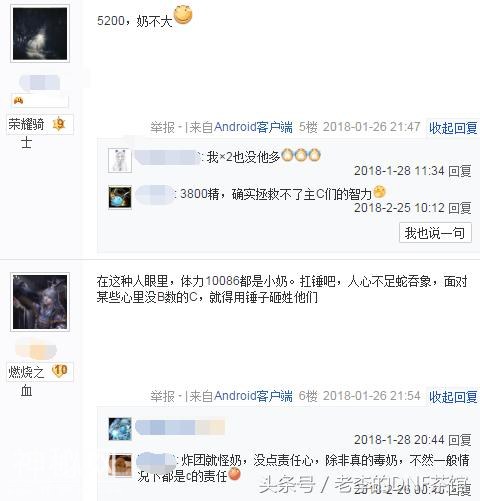Click avatar beside the 3800精 reply
Screen dimensions: 480x501
[120, 197]
